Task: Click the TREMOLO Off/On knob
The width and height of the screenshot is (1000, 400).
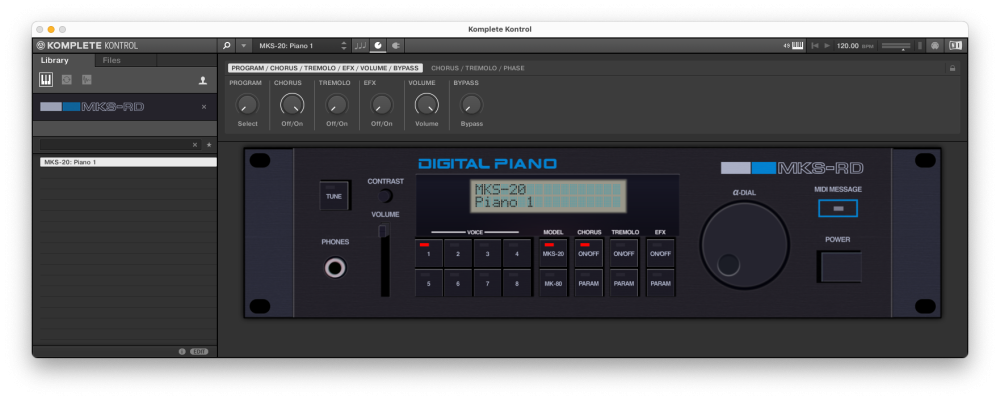Action: point(337,105)
